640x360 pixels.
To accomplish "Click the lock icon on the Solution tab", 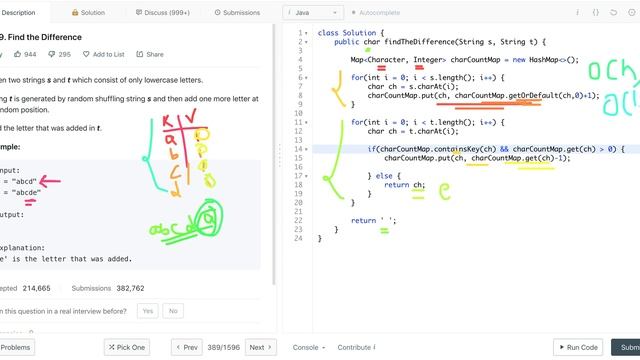I will [75, 13].
